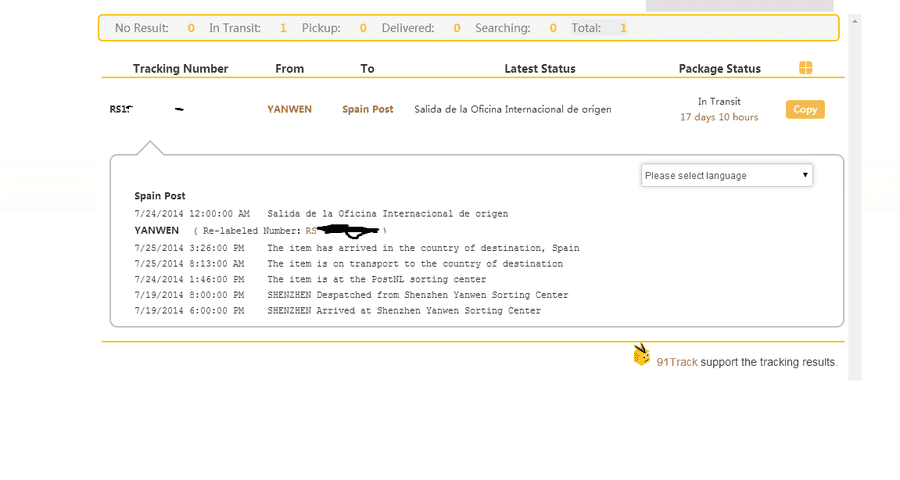
Task: Select the In Transit count filter
Action: coord(247,28)
